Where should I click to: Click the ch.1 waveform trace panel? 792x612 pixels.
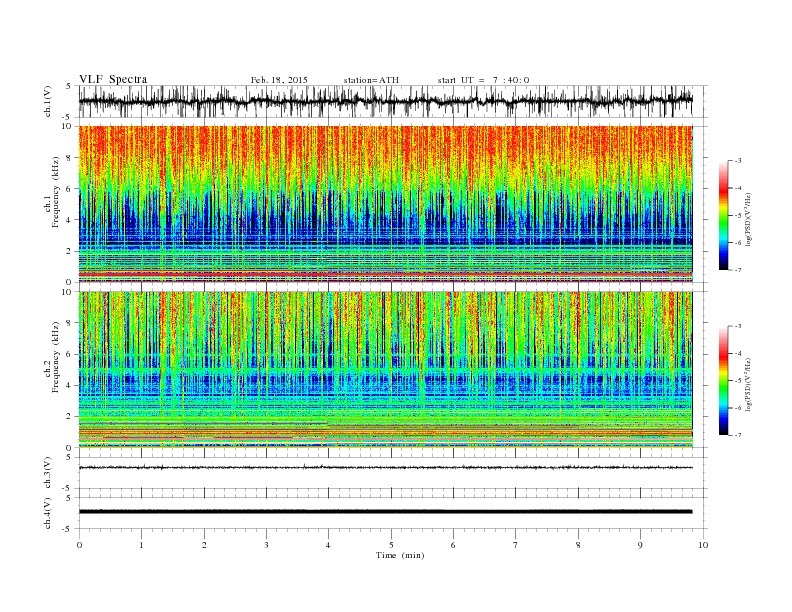tap(393, 101)
